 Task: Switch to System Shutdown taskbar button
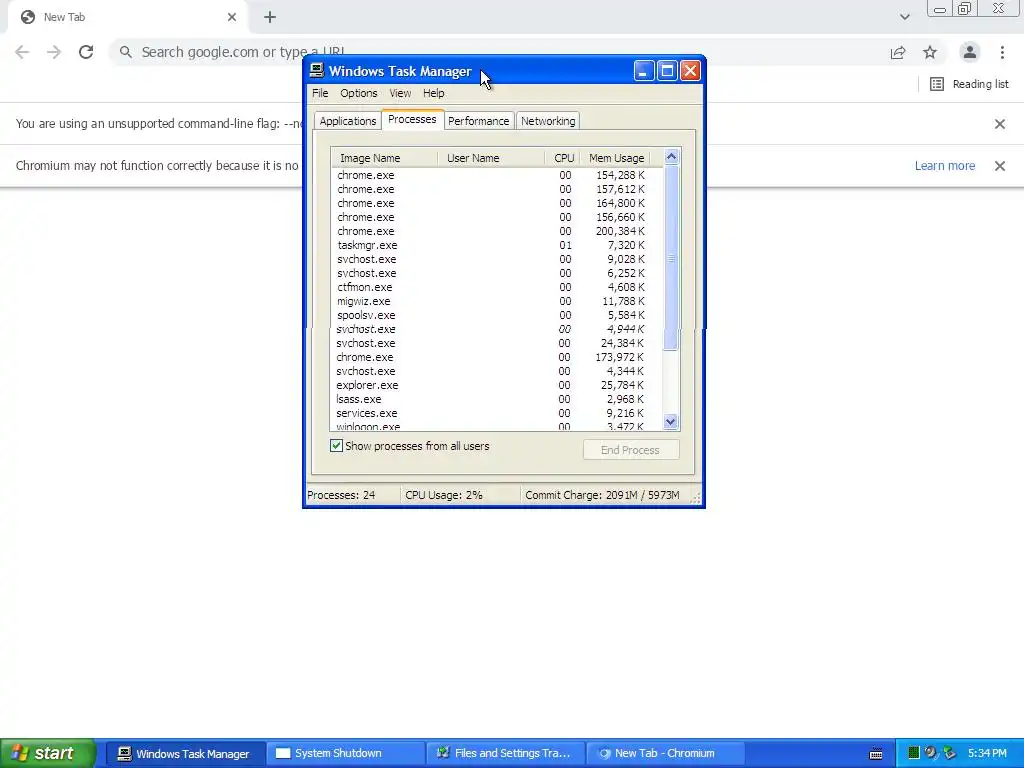point(344,754)
